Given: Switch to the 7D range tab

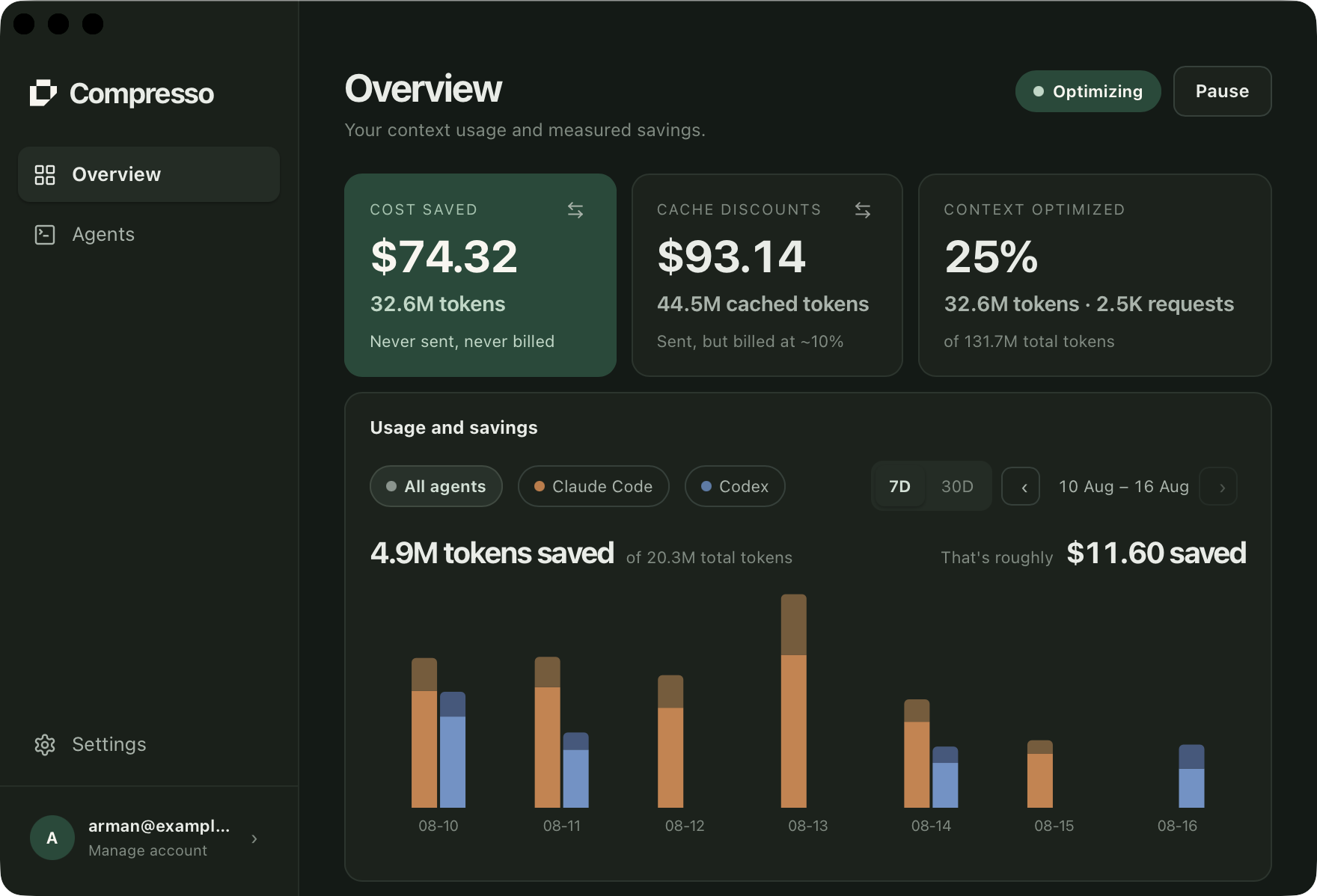Looking at the screenshot, I should (x=899, y=486).
